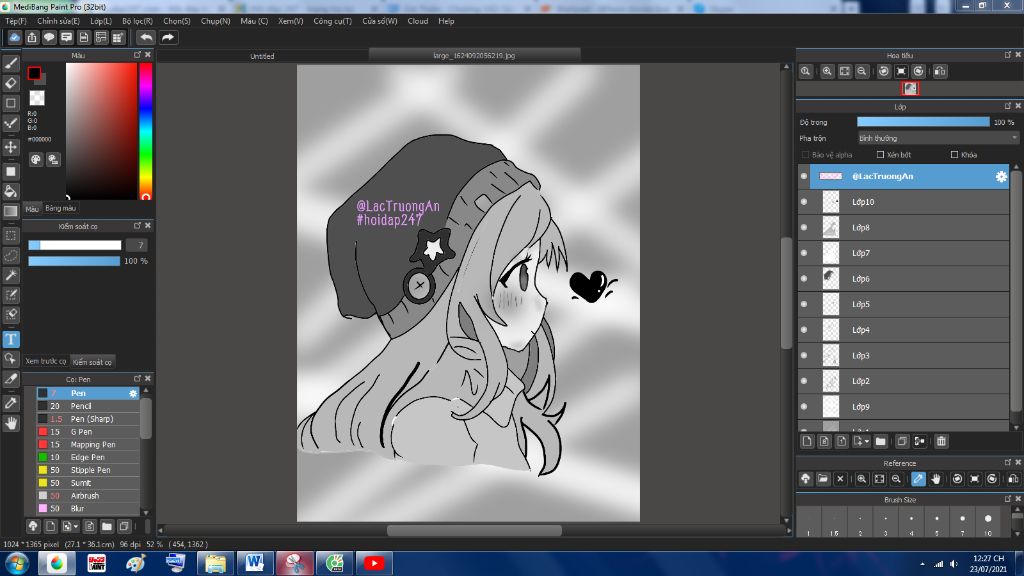
Task: Select the Hand pan tool
Action: pos(11,423)
